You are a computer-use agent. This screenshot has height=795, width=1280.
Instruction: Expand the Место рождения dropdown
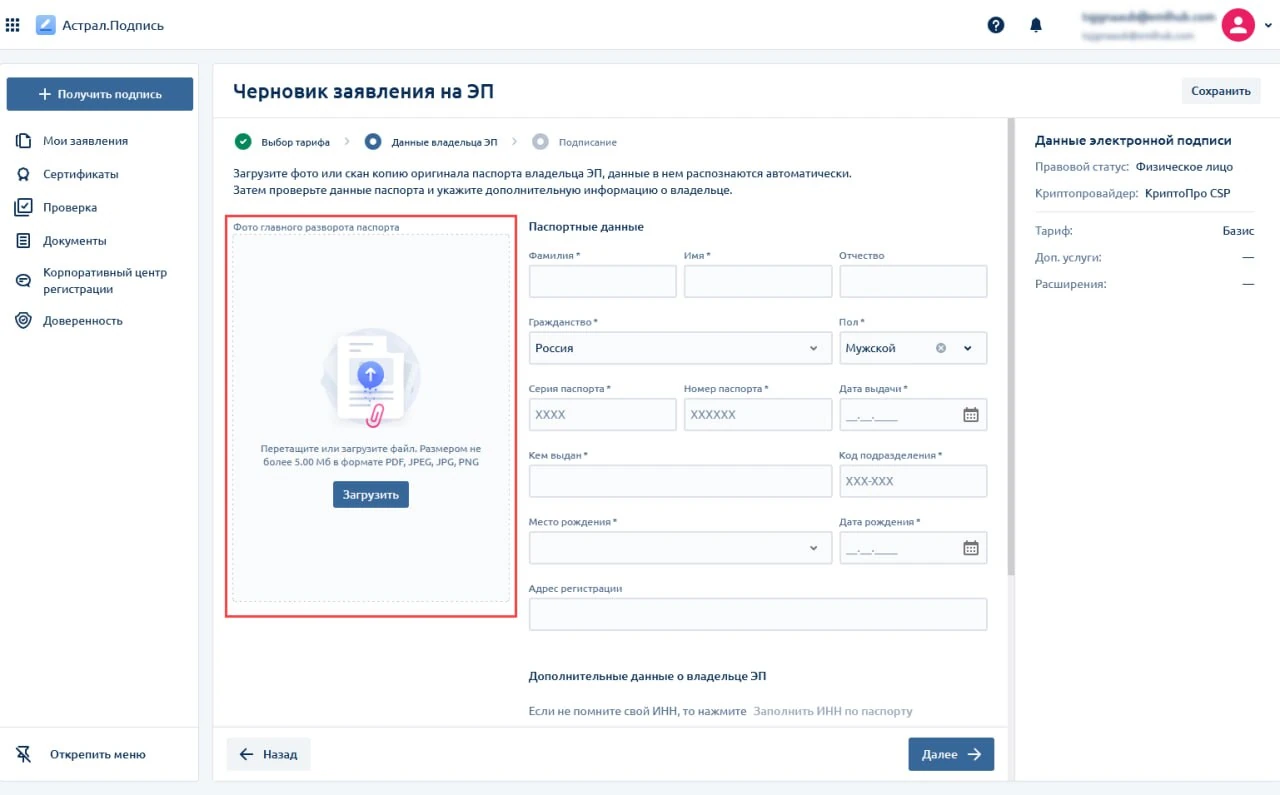[812, 548]
